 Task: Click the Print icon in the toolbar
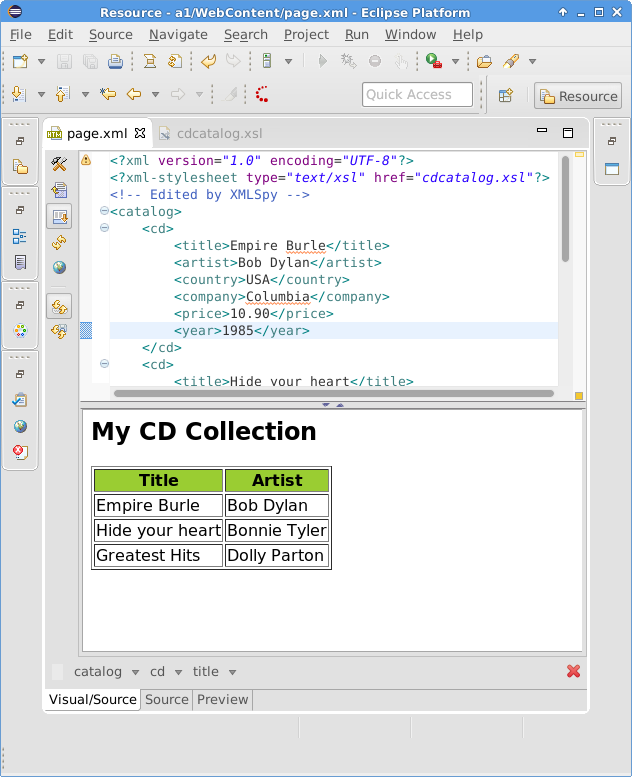115,61
